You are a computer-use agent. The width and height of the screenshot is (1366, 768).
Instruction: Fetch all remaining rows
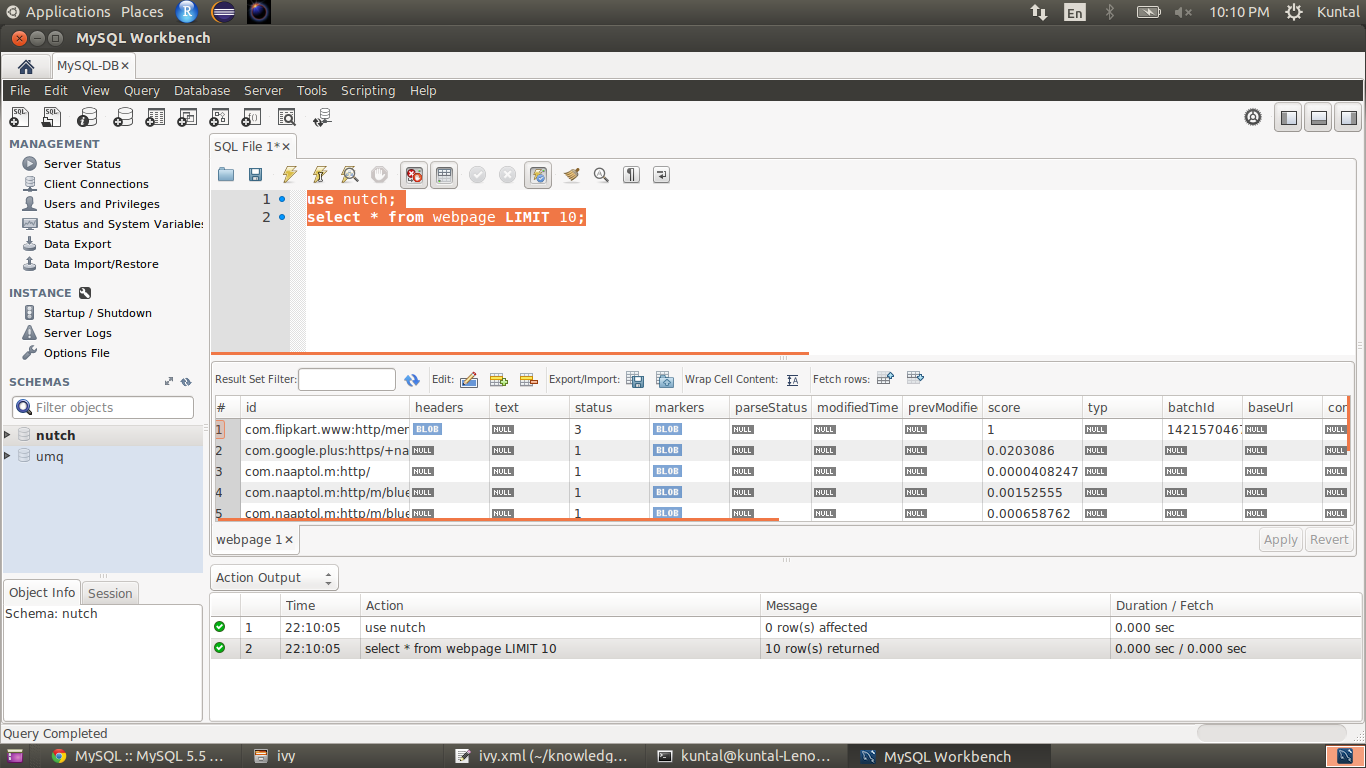click(x=915, y=379)
